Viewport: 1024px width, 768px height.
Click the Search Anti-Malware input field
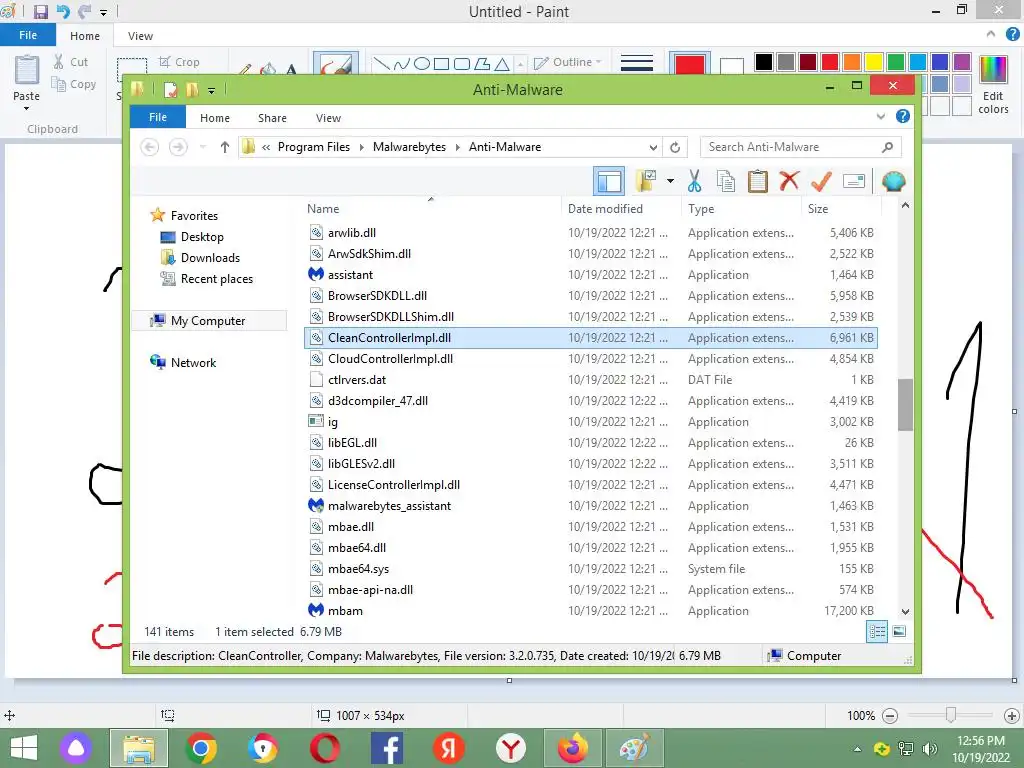[792, 147]
